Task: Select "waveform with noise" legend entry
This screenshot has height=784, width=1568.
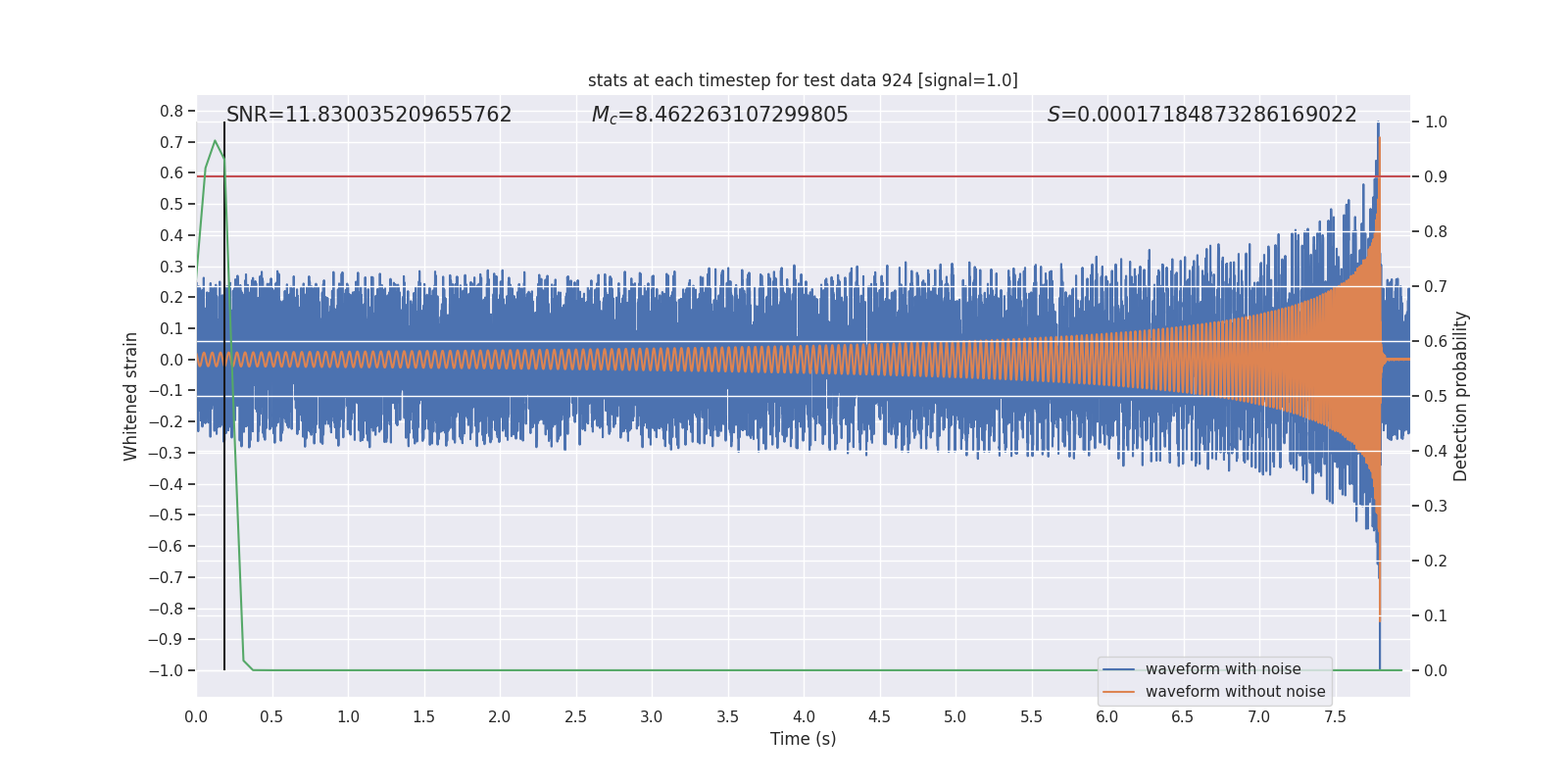Action: pyautogui.click(x=1222, y=669)
